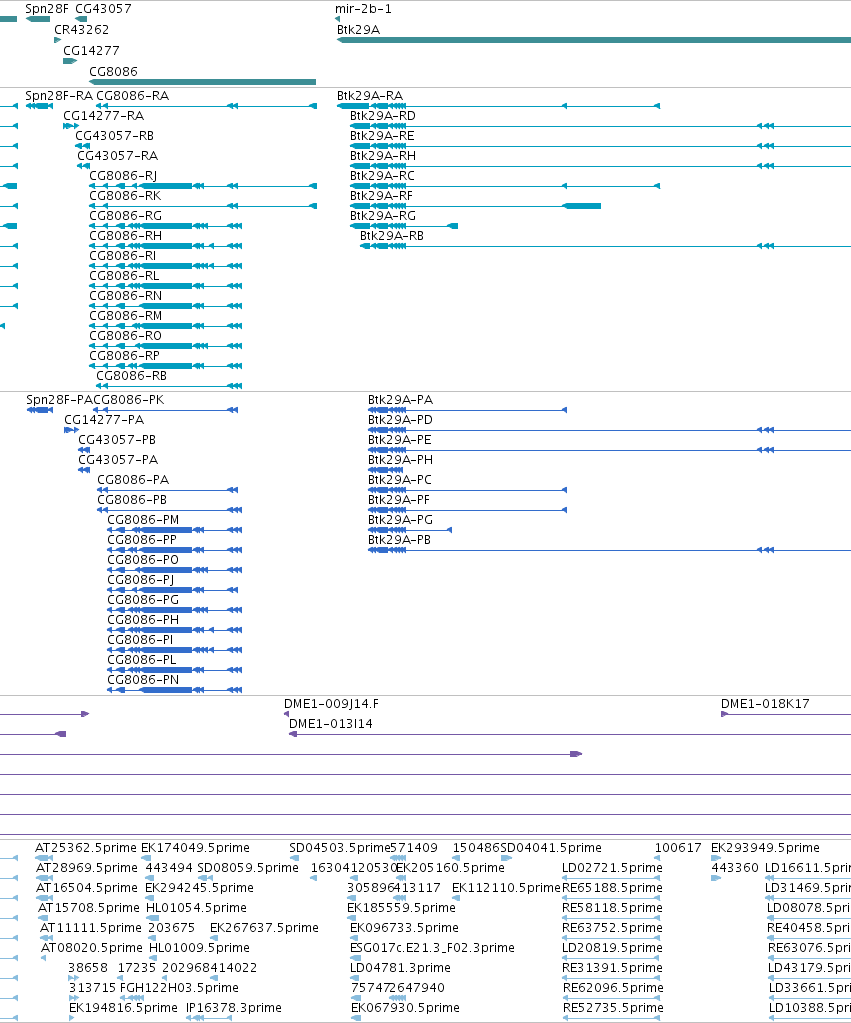Click the CG8086-RJ transcript label

(123, 176)
